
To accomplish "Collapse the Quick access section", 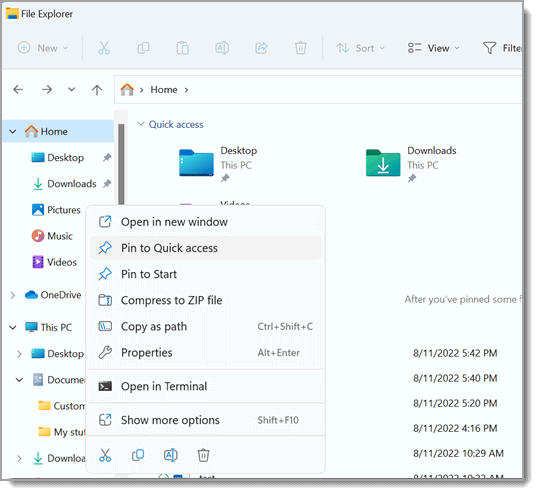I will (141, 124).
